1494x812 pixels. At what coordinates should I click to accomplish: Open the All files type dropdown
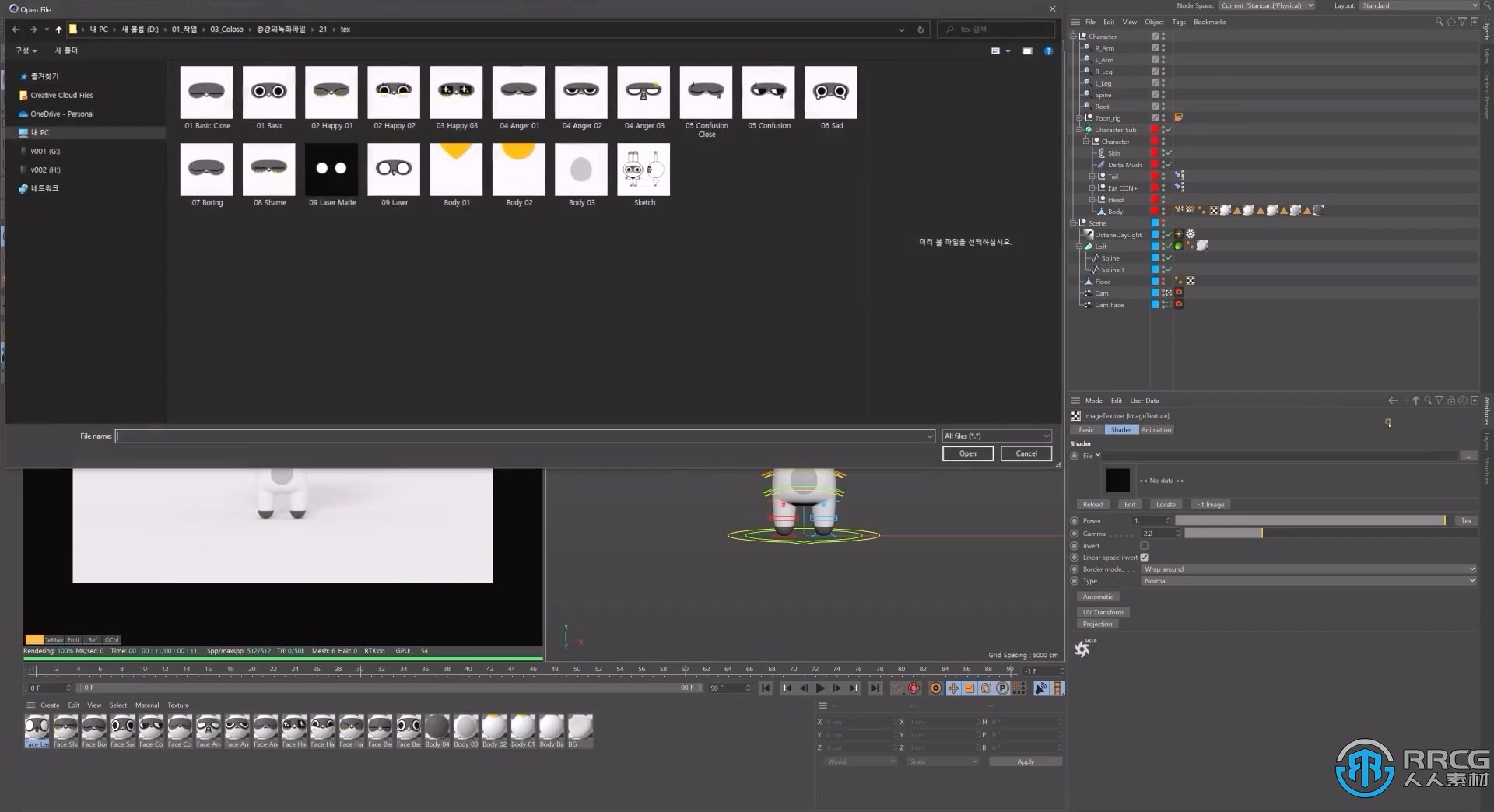(x=997, y=436)
